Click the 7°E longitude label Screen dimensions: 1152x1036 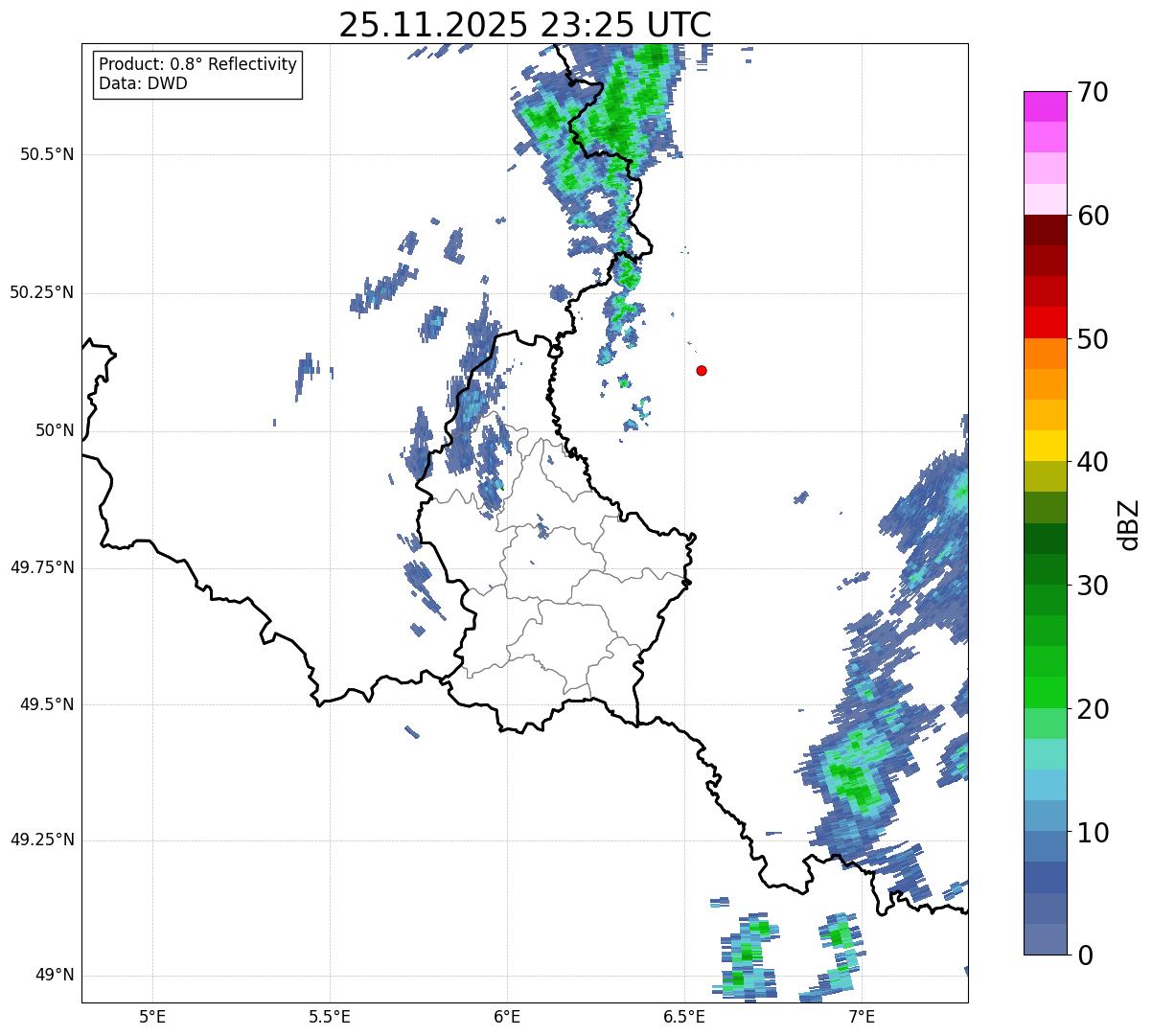862,1016
